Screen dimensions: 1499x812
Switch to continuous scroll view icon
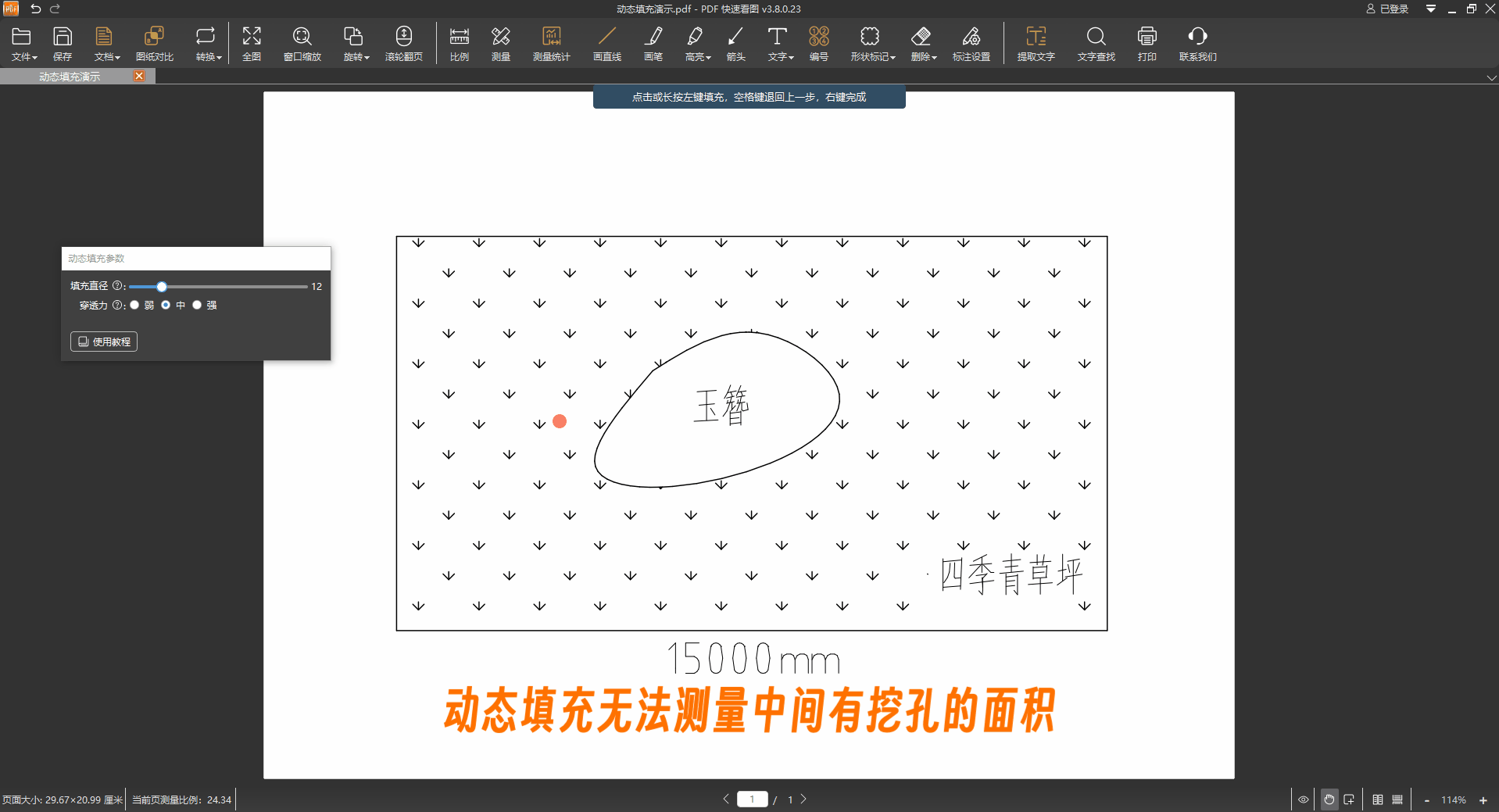1397,799
